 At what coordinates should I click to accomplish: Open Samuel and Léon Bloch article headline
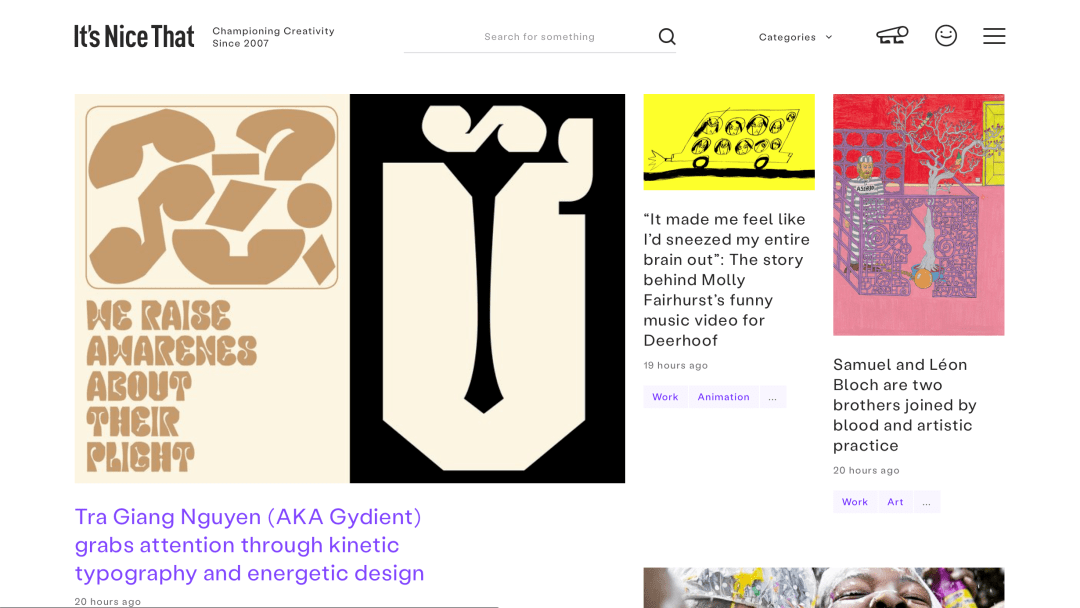pyautogui.click(x=904, y=405)
